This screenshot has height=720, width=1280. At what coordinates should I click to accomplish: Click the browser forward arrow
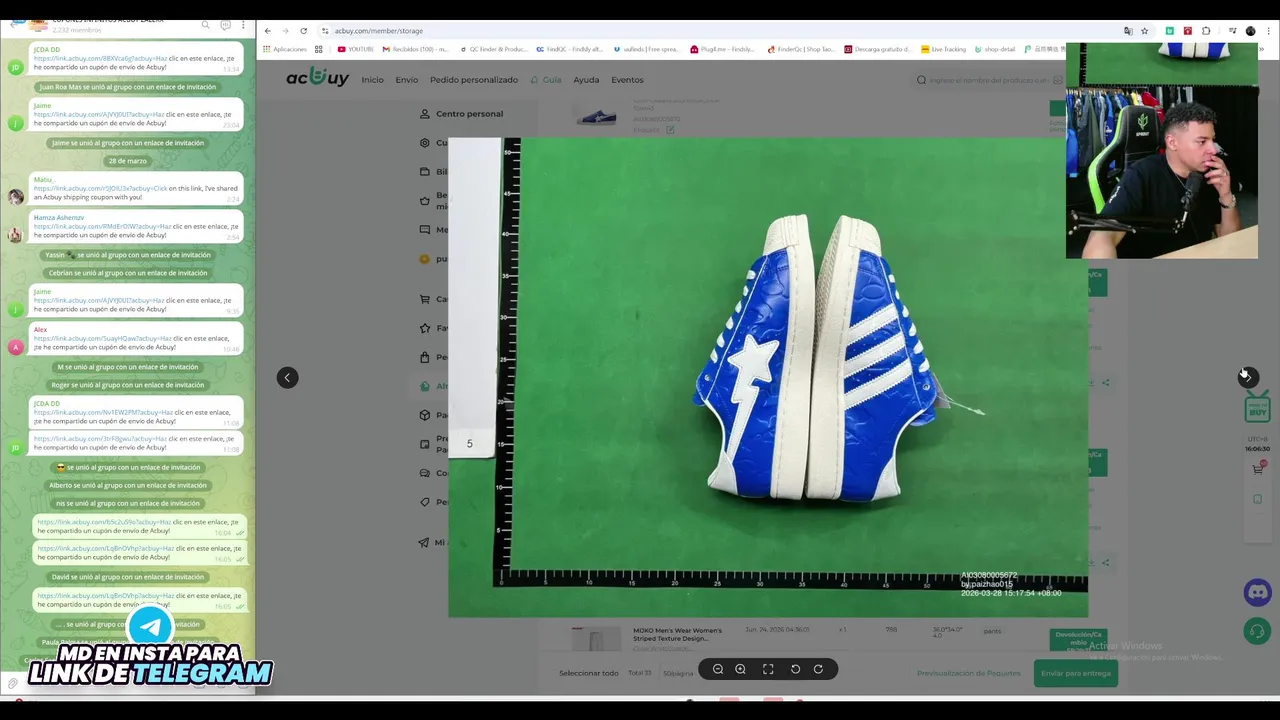tap(285, 31)
